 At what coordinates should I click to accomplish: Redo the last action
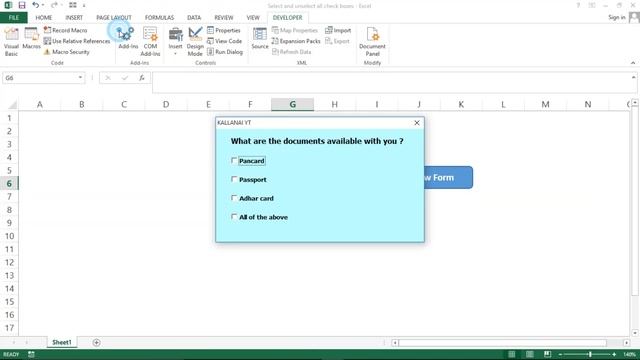[x=54, y=5]
